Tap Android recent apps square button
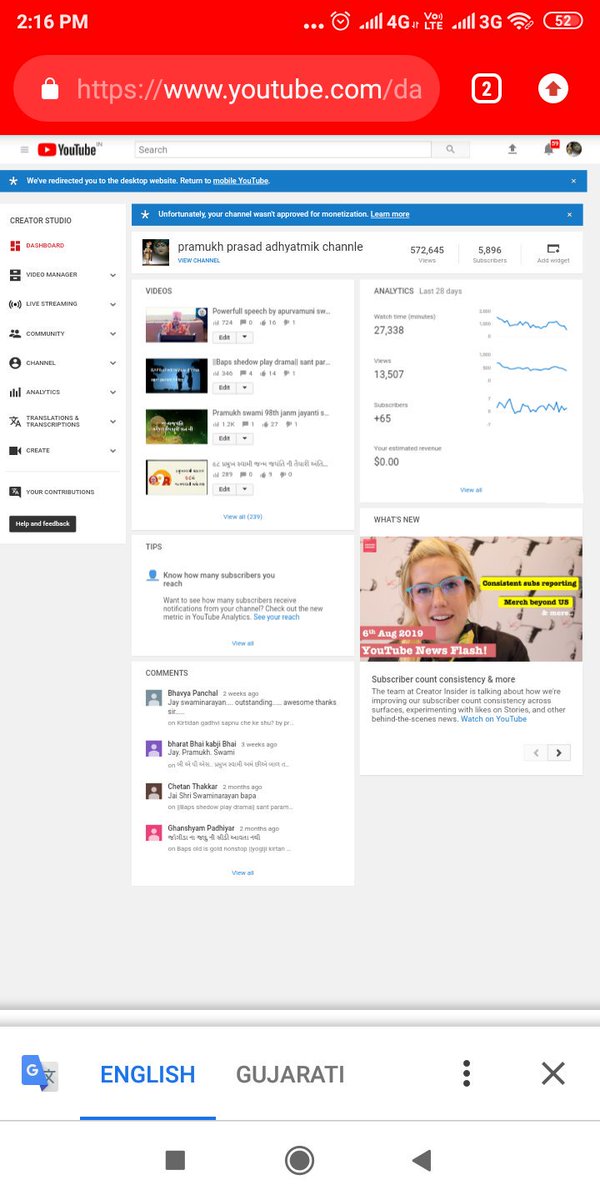 [175, 1160]
